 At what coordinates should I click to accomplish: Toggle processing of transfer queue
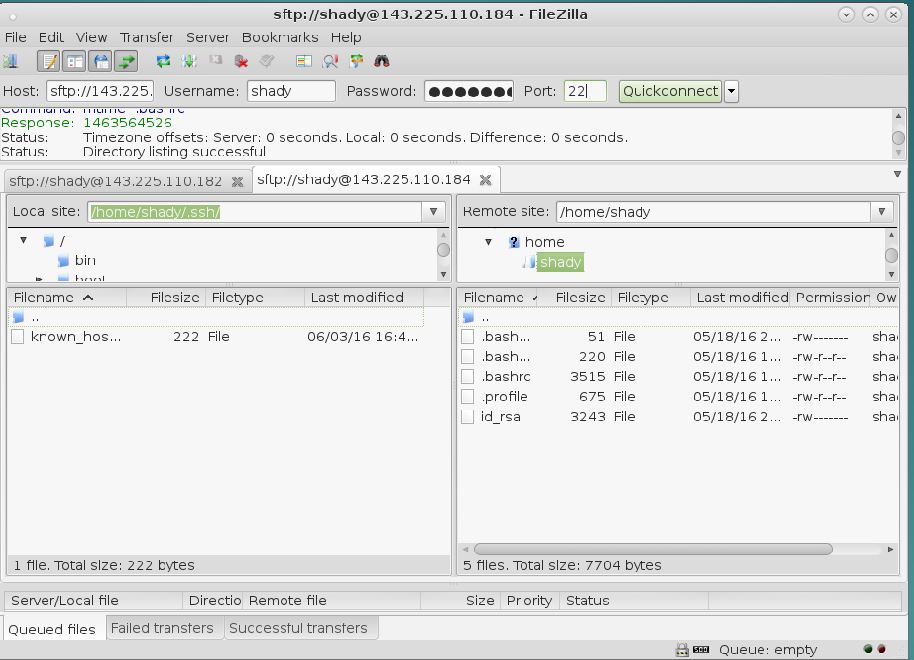click(189, 61)
